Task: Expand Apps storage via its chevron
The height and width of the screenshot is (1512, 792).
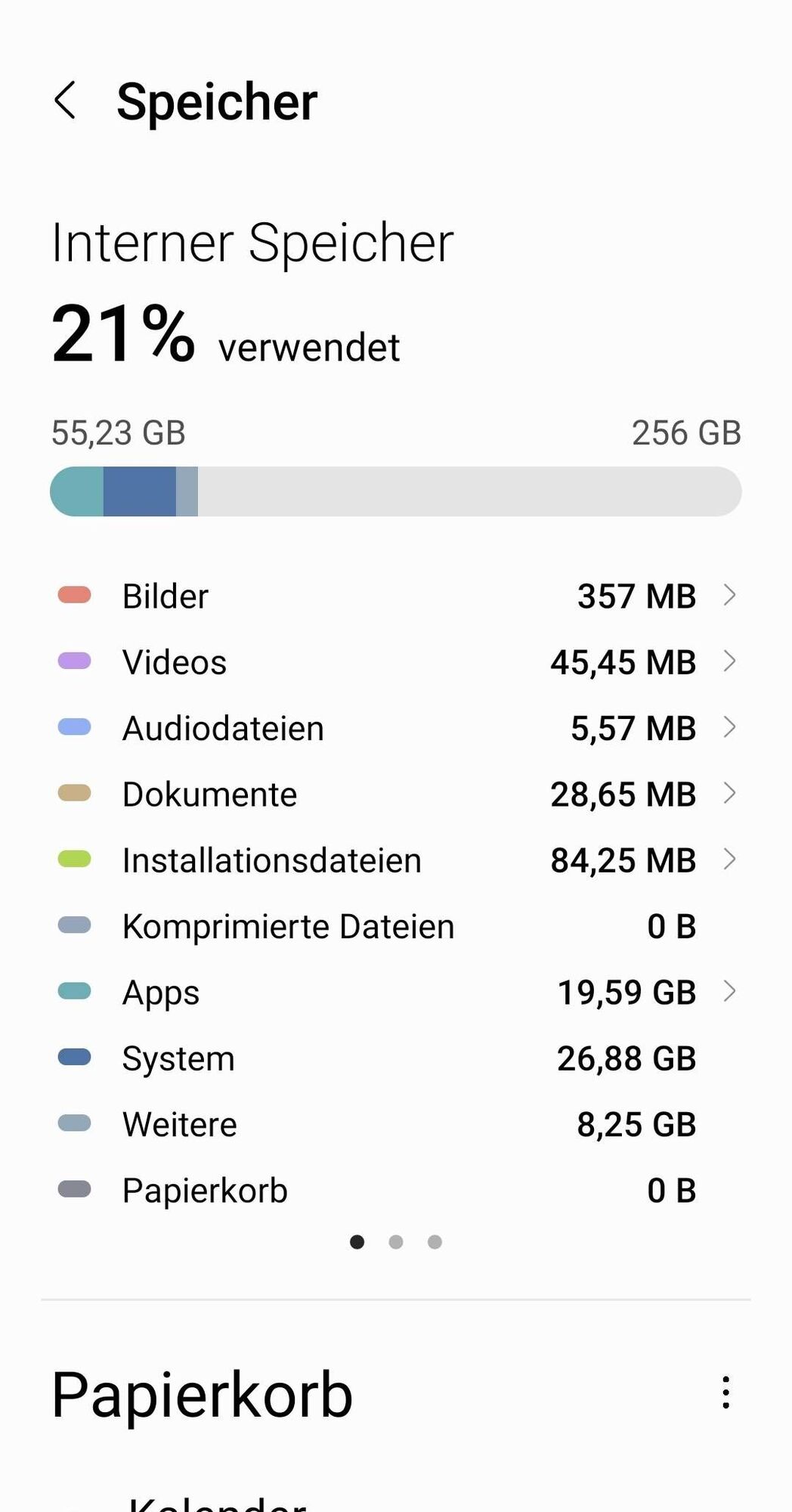Action: pyautogui.click(x=729, y=991)
